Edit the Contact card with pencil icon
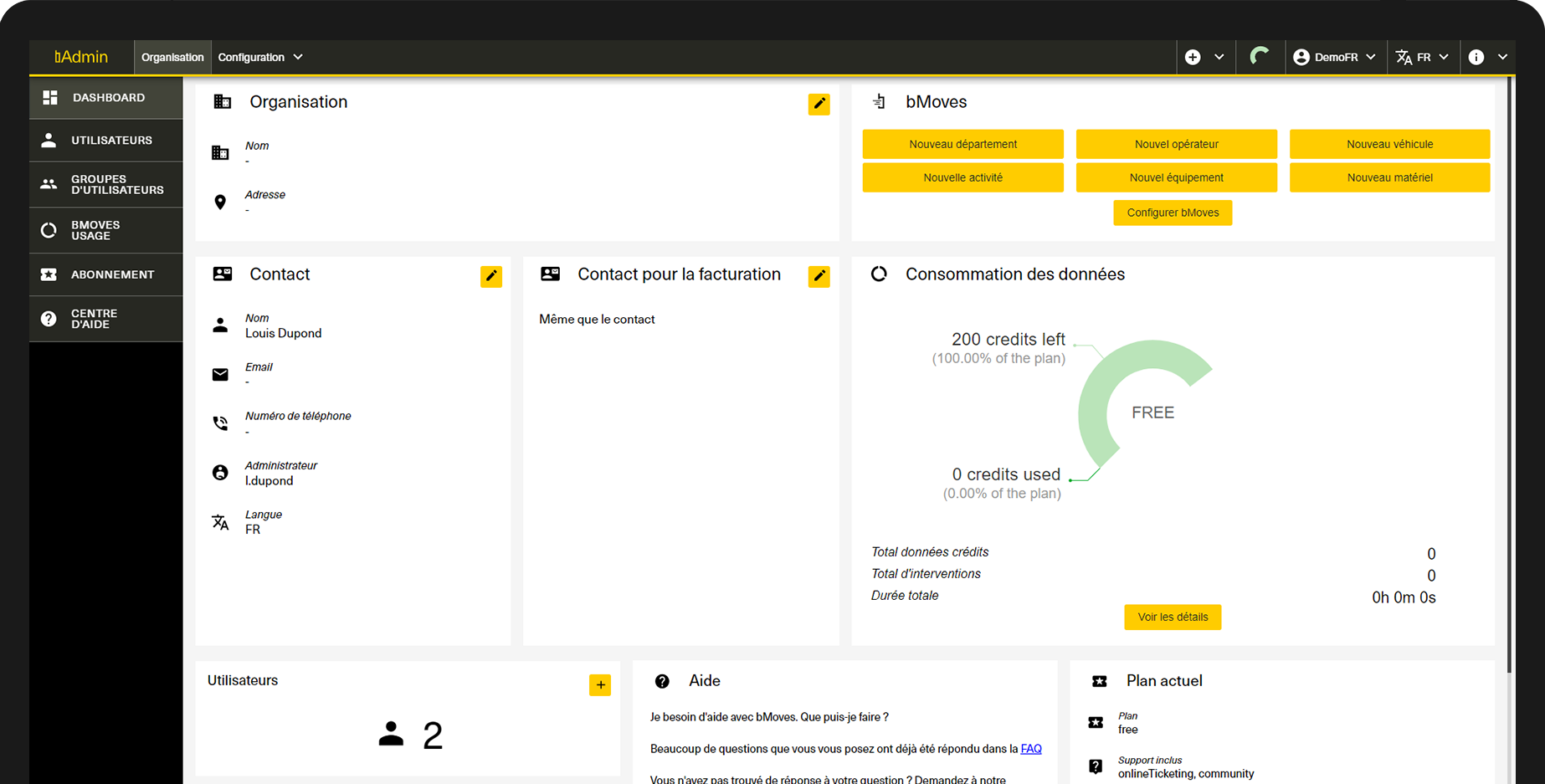This screenshot has width=1545, height=784. (x=491, y=276)
